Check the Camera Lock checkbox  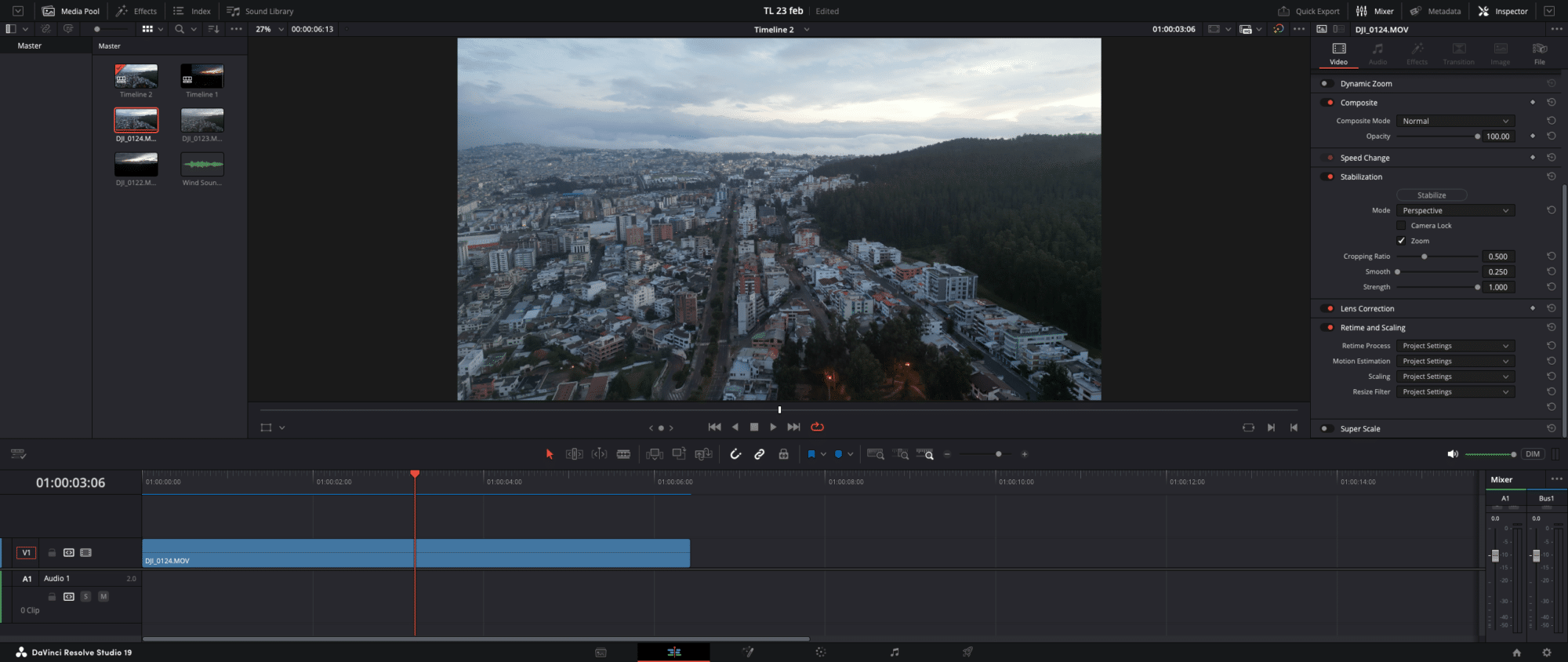pos(1401,226)
